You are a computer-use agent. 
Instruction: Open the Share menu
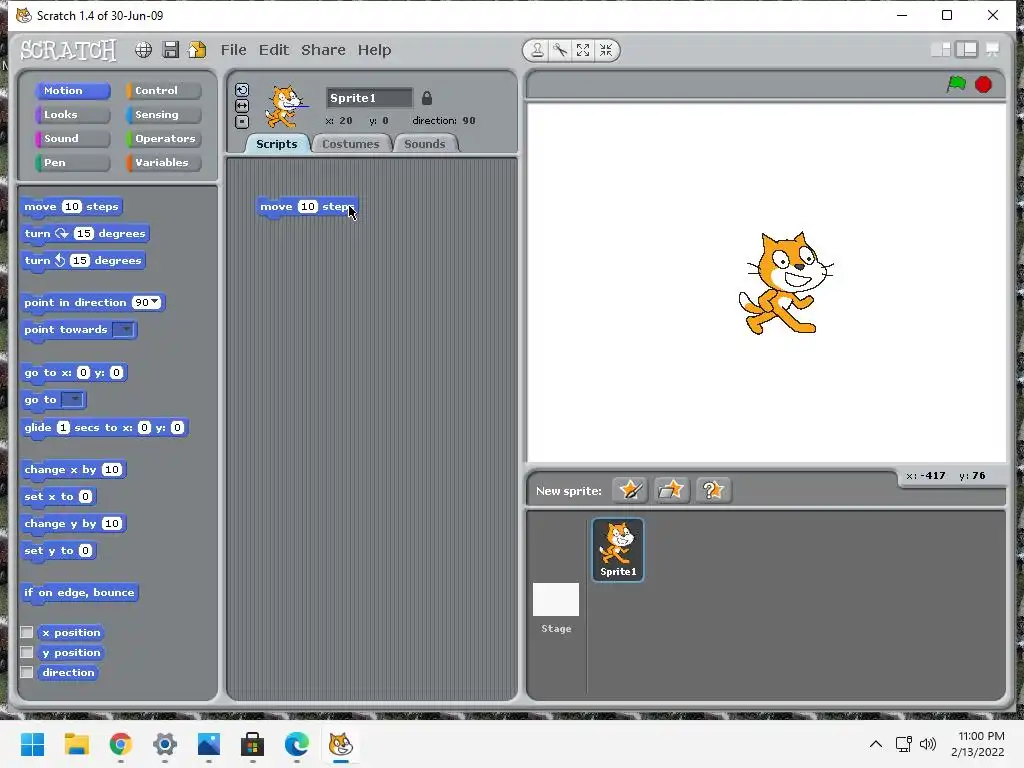tap(323, 50)
